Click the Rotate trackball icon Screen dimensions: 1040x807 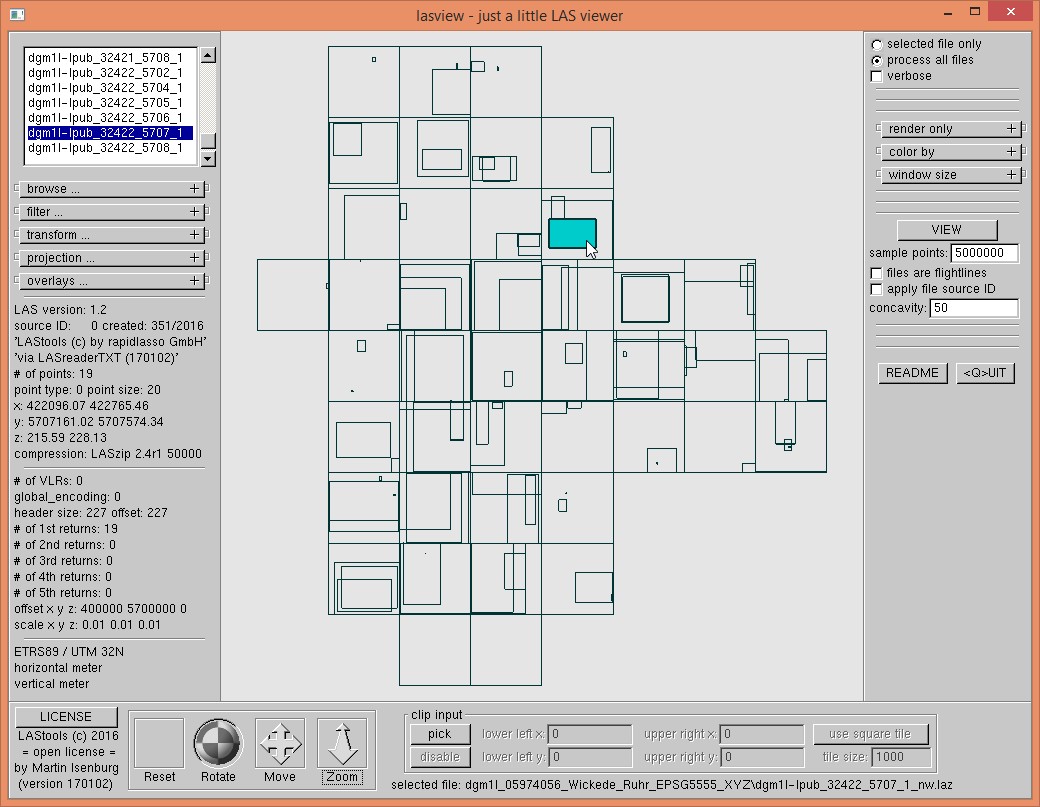tap(217, 743)
